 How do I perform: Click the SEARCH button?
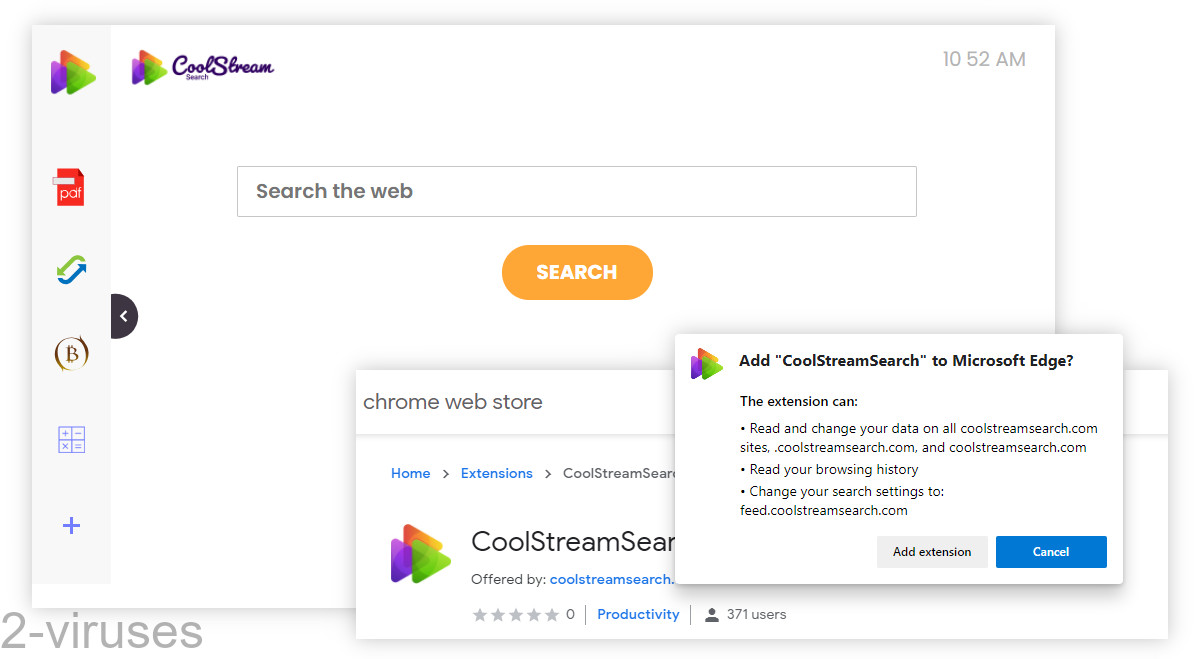(577, 272)
